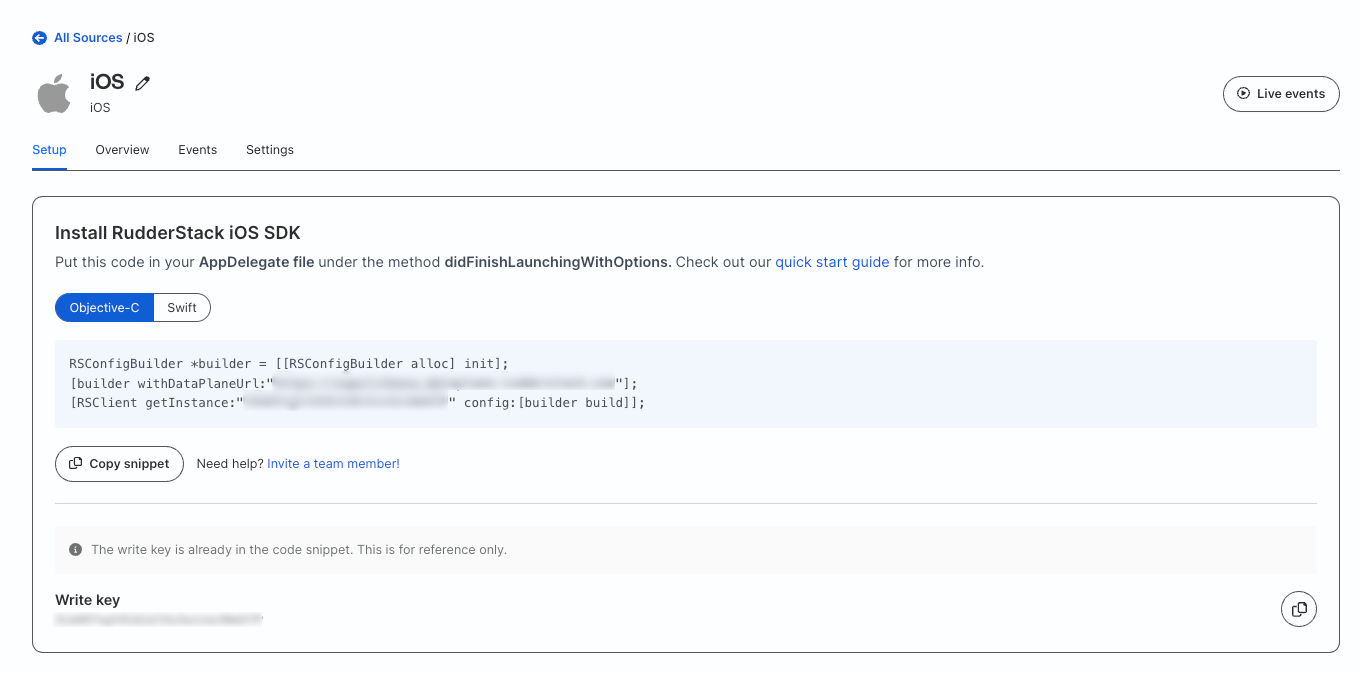The height and width of the screenshot is (674, 1360).
Task: Click the Need help? text
Action: coord(230,464)
